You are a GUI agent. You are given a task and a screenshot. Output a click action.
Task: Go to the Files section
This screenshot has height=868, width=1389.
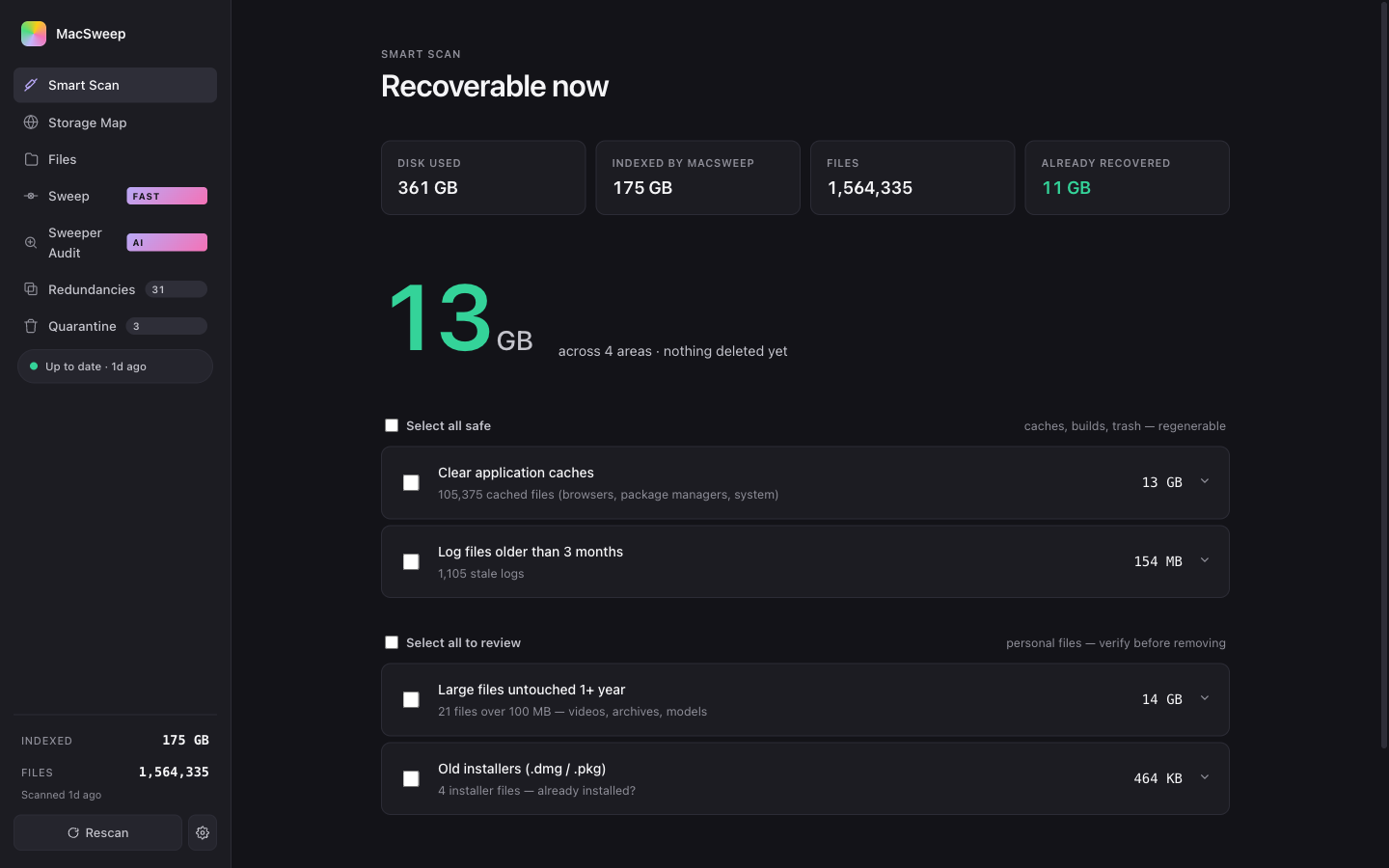(x=115, y=159)
